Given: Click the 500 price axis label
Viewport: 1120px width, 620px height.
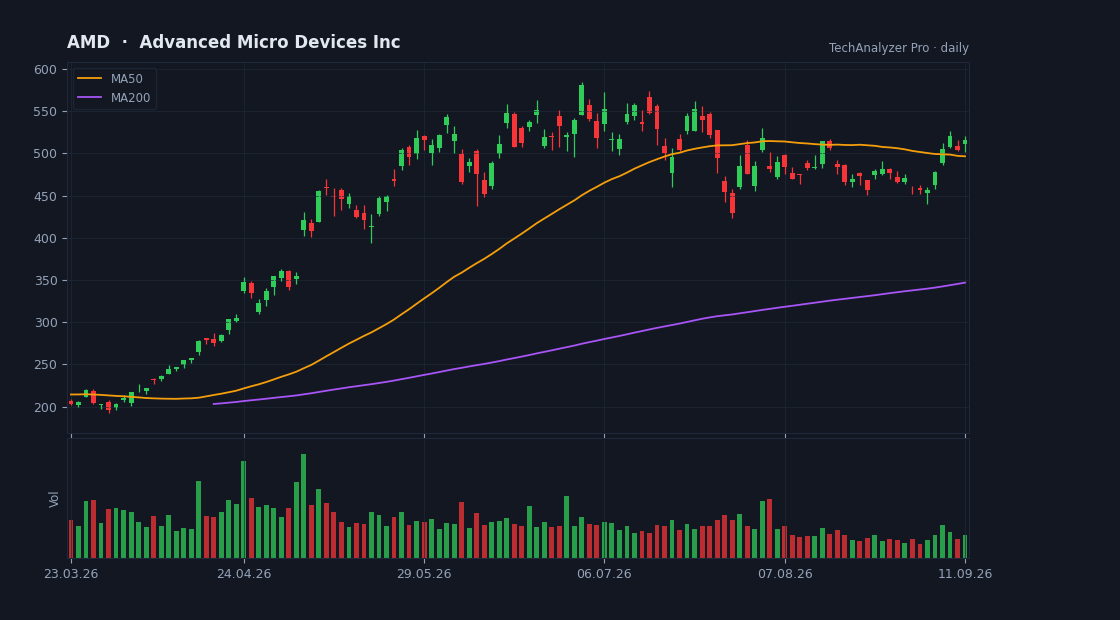Looking at the screenshot, I should pyautogui.click(x=45, y=154).
